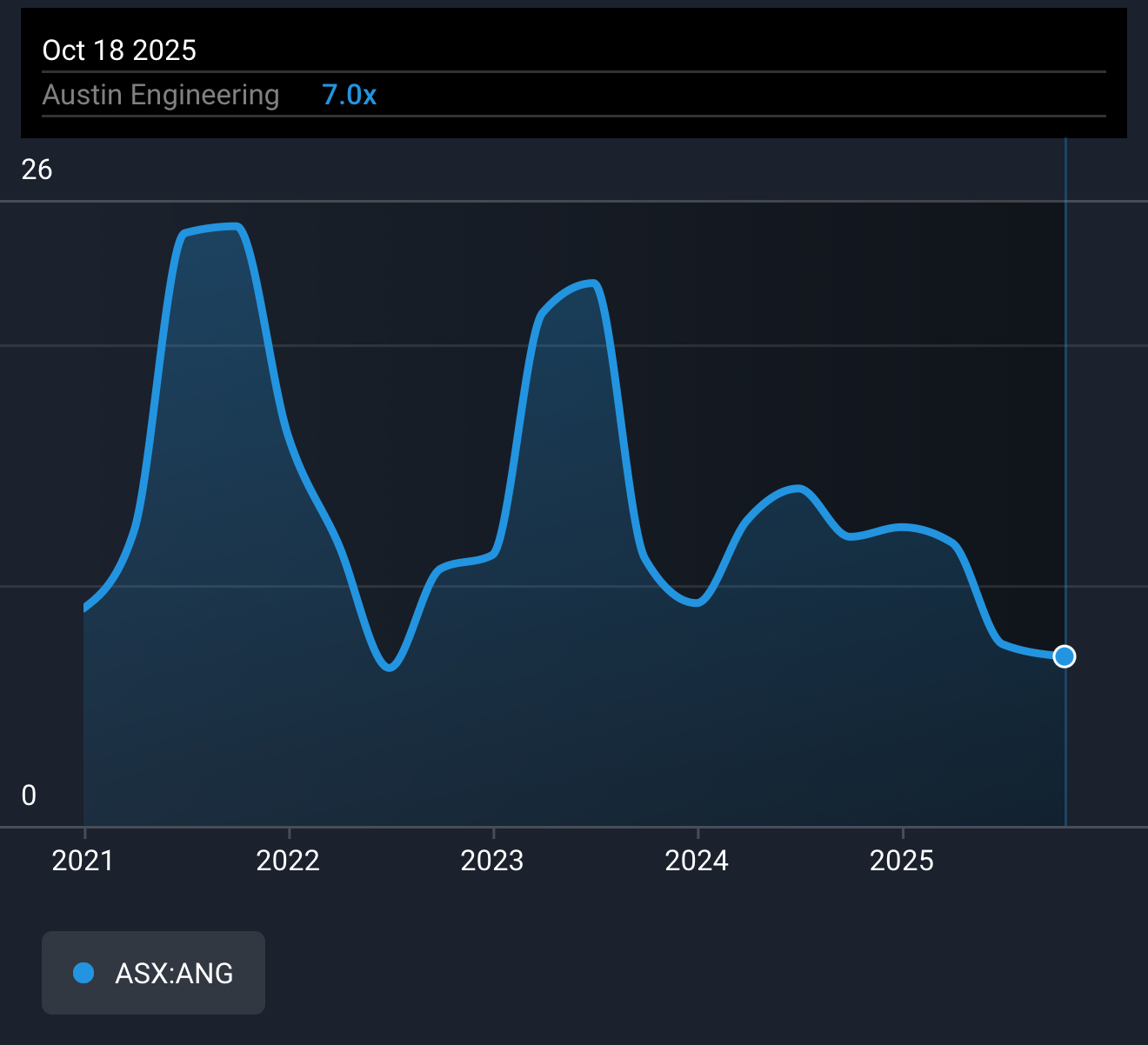Click the line's dip at the start of 2024
The image size is (1148, 1045).
coord(697,602)
